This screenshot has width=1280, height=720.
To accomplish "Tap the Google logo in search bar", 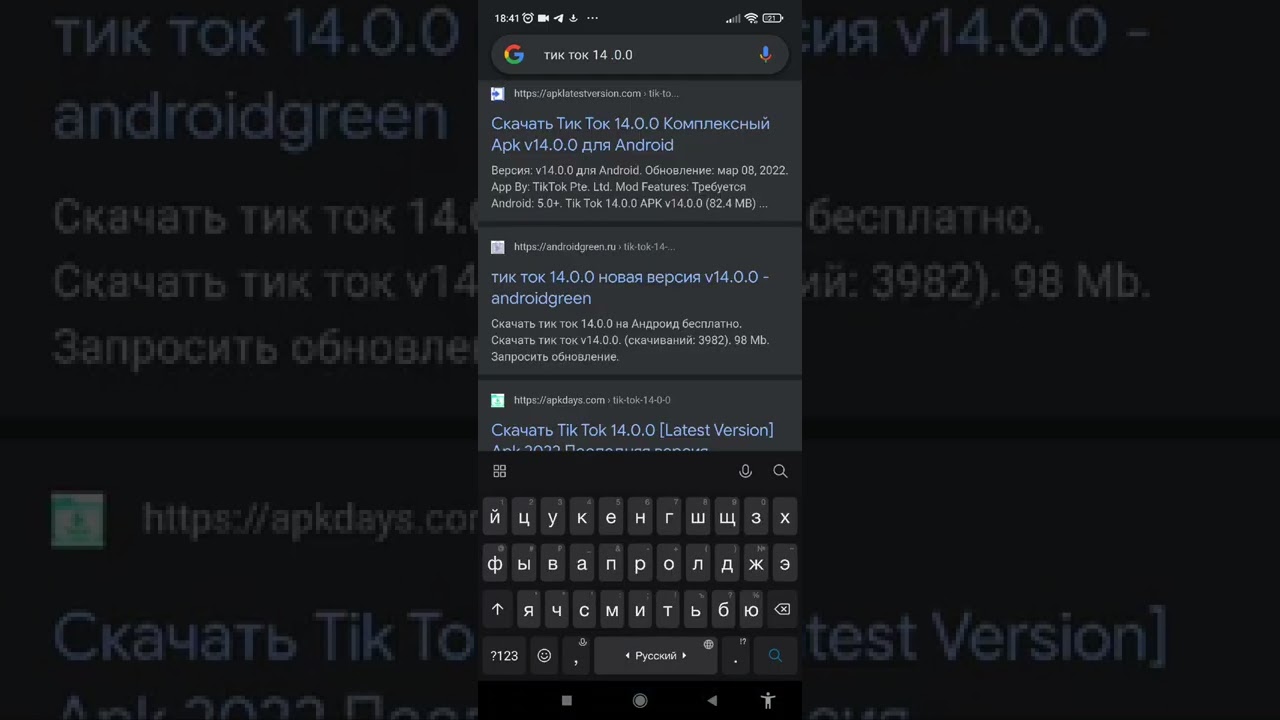I will click(x=514, y=55).
